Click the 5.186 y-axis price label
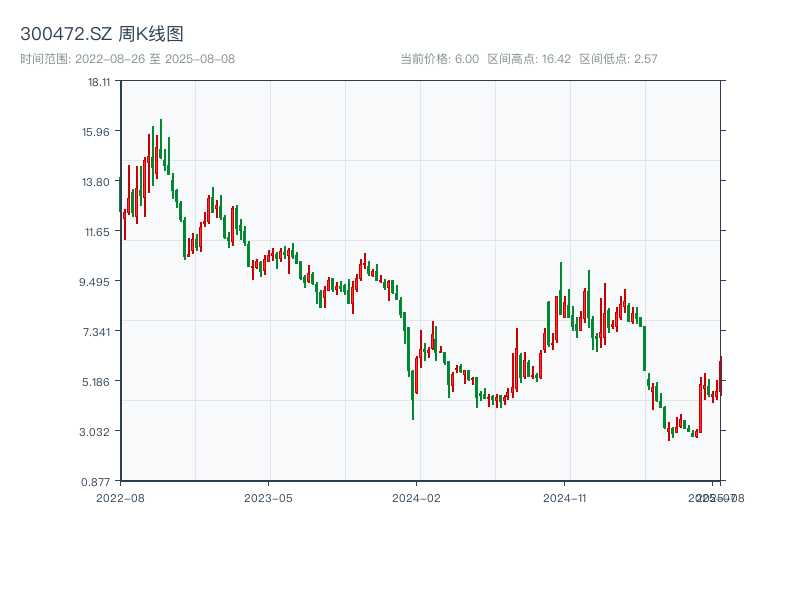Viewport: 800px width, 600px height. click(97, 382)
